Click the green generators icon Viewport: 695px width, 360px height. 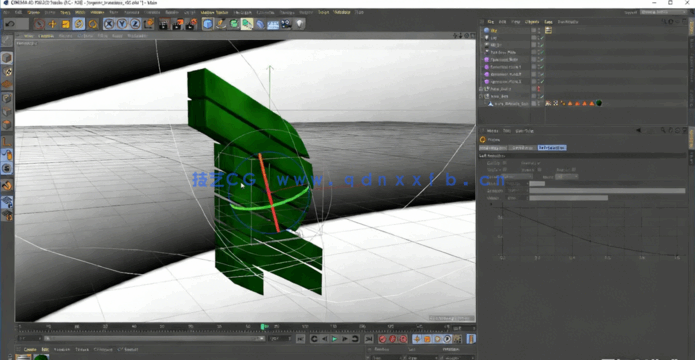(234, 23)
